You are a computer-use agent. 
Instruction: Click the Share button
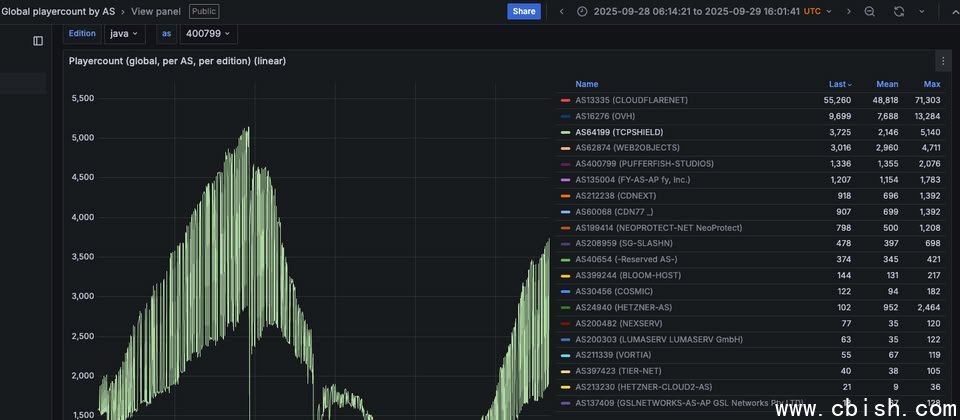tap(523, 11)
